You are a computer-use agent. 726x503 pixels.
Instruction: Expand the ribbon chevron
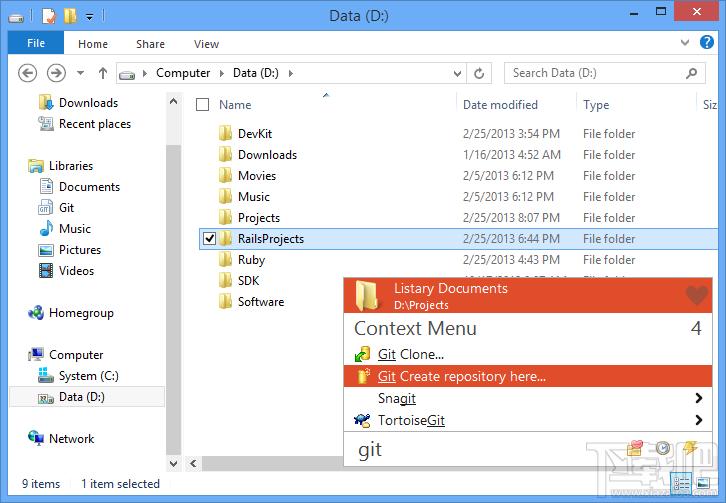(685, 43)
